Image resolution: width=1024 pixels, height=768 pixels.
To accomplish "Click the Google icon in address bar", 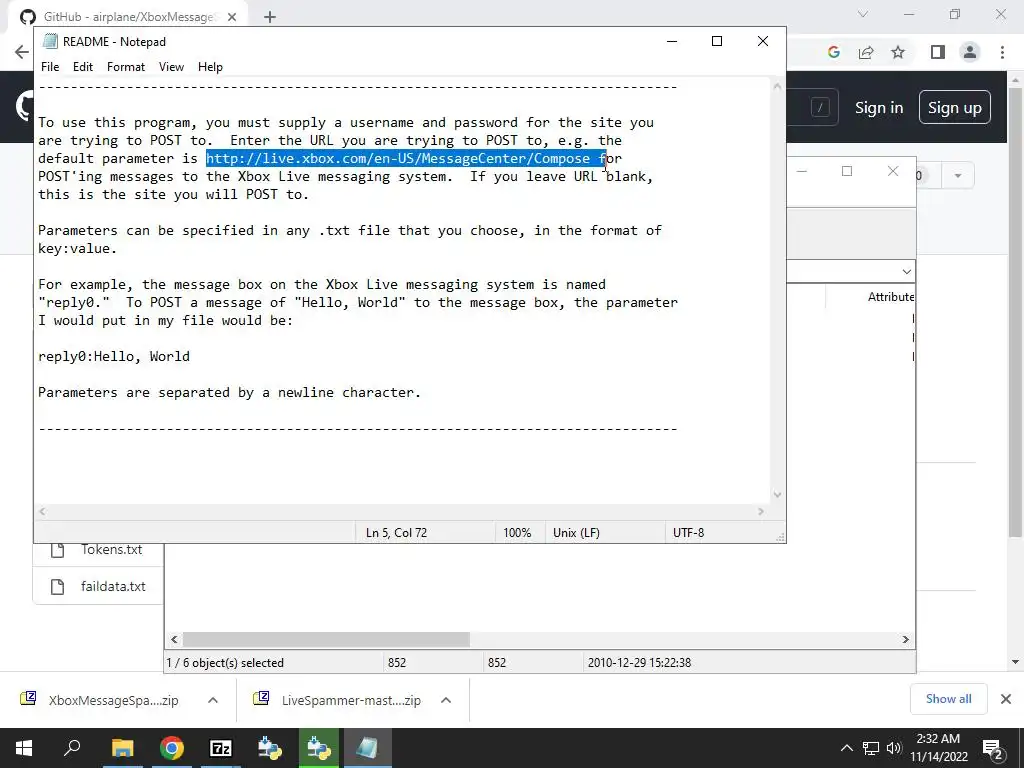I will (833, 52).
